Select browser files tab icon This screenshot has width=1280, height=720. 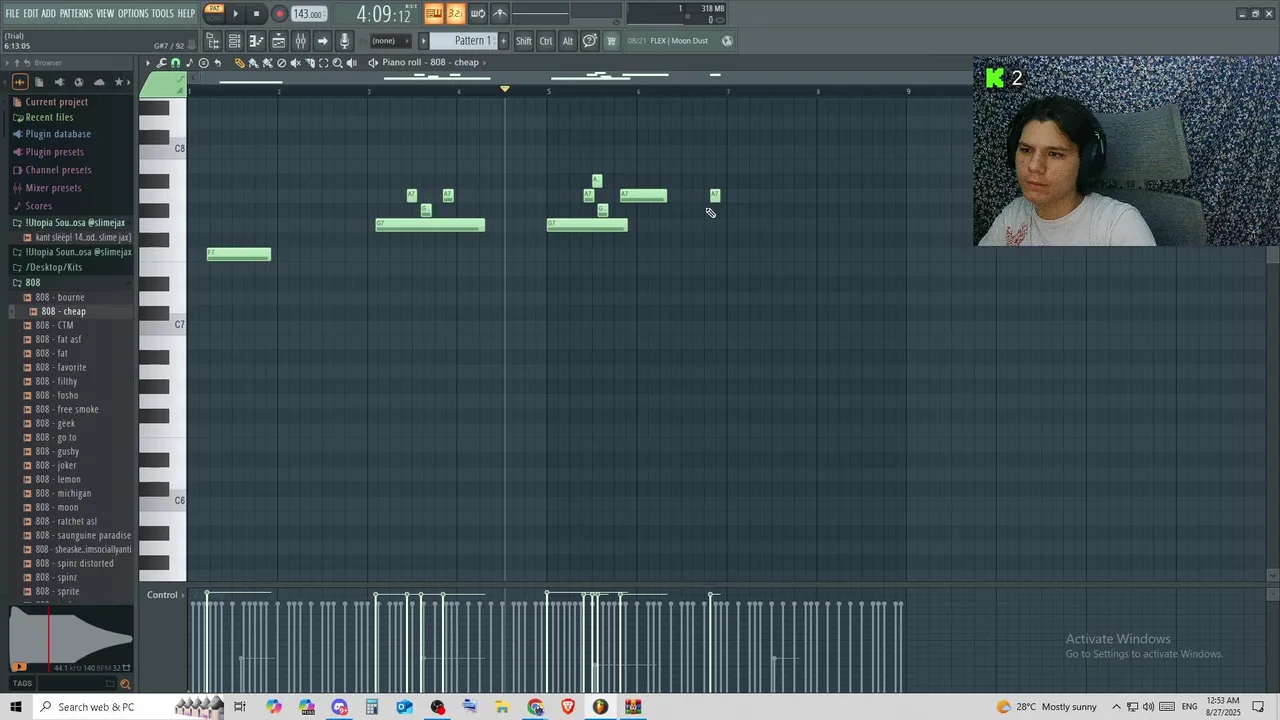pos(39,82)
